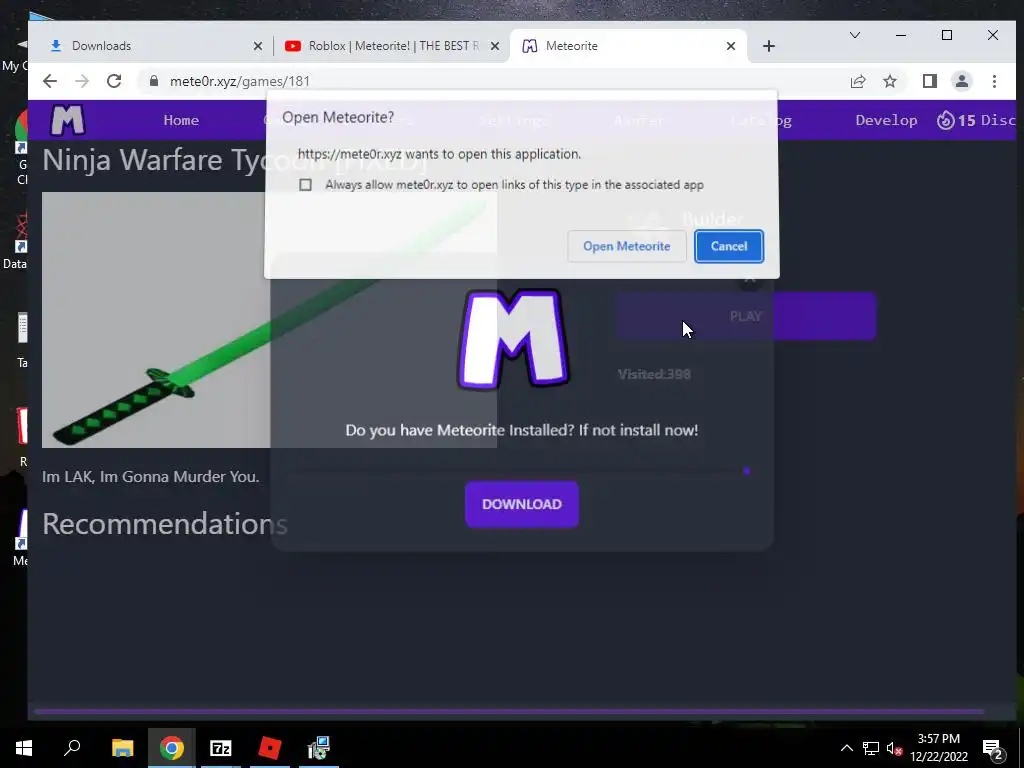Close the YouTube Roblox tab
Screen dimensions: 1024x768
494,46
